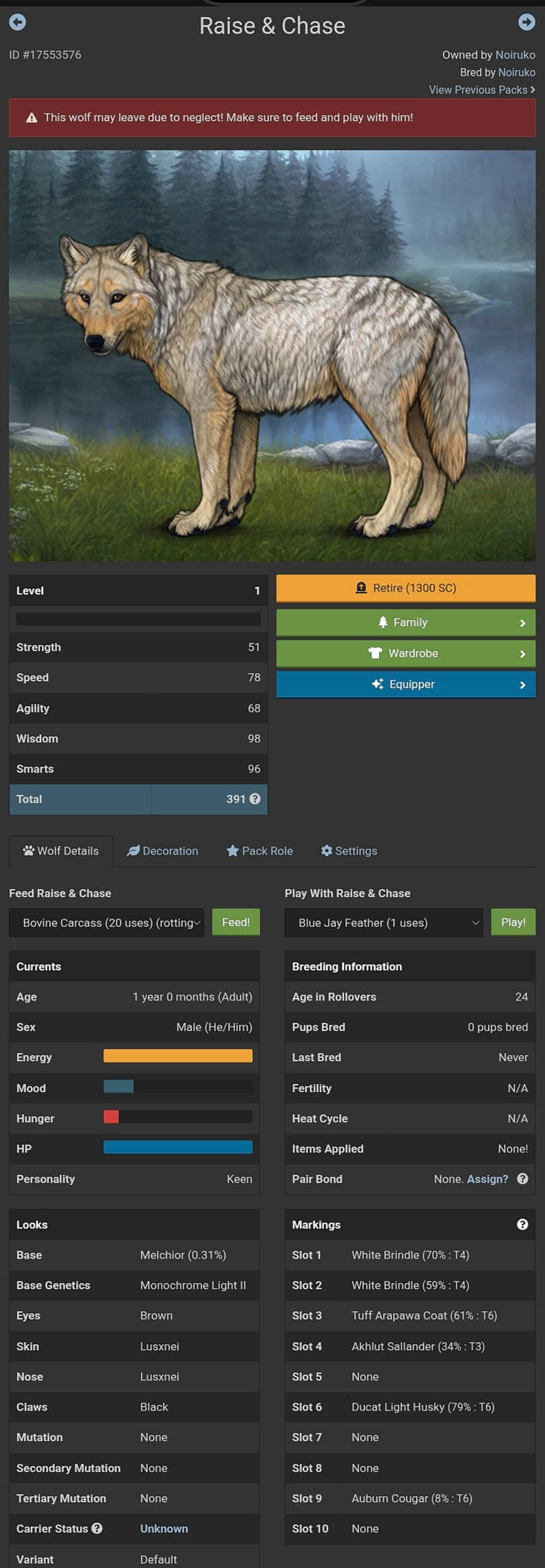Click the chevron arrow on Wardrobe button

[523, 654]
